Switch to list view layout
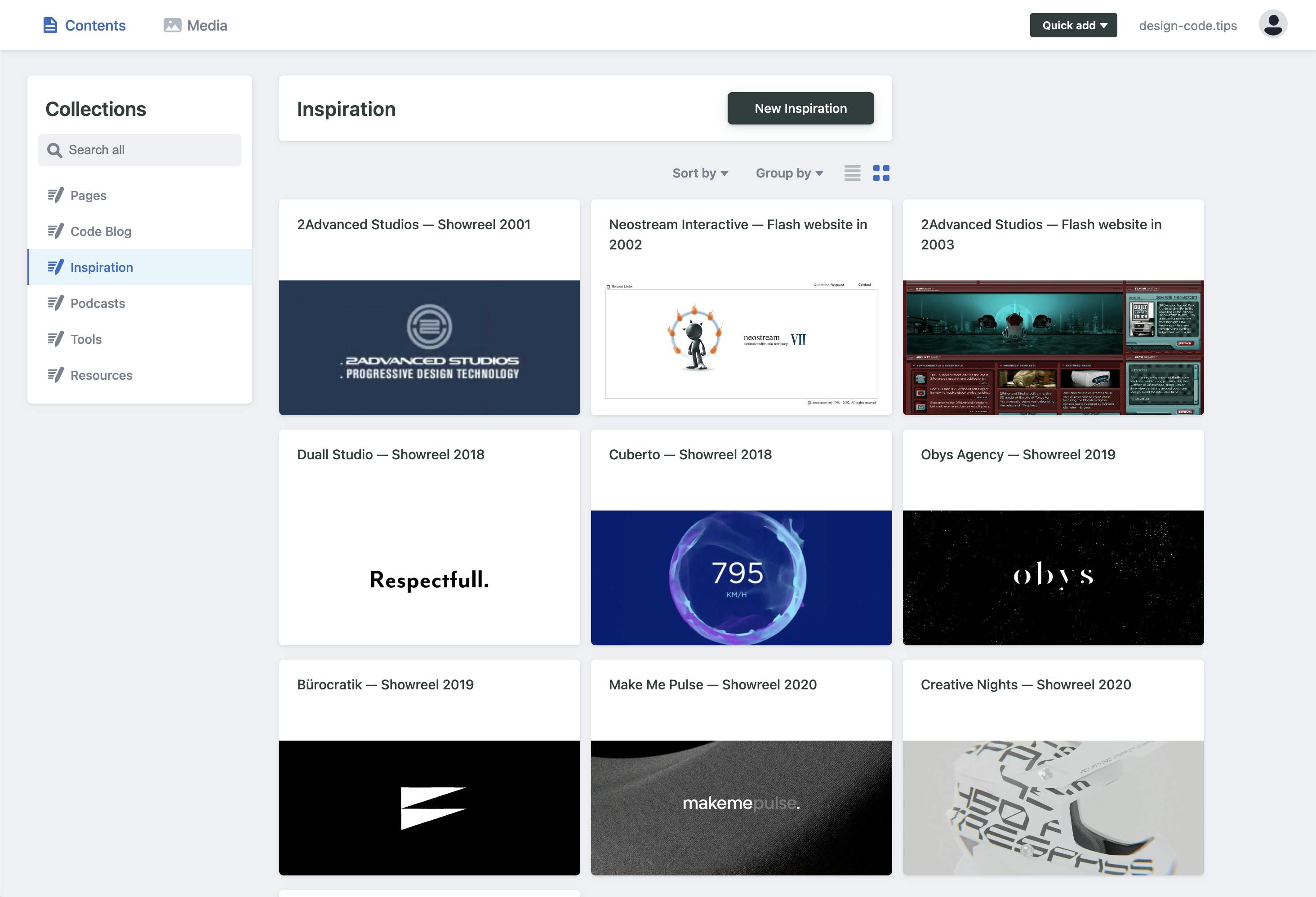The width and height of the screenshot is (1316, 897). [x=852, y=173]
